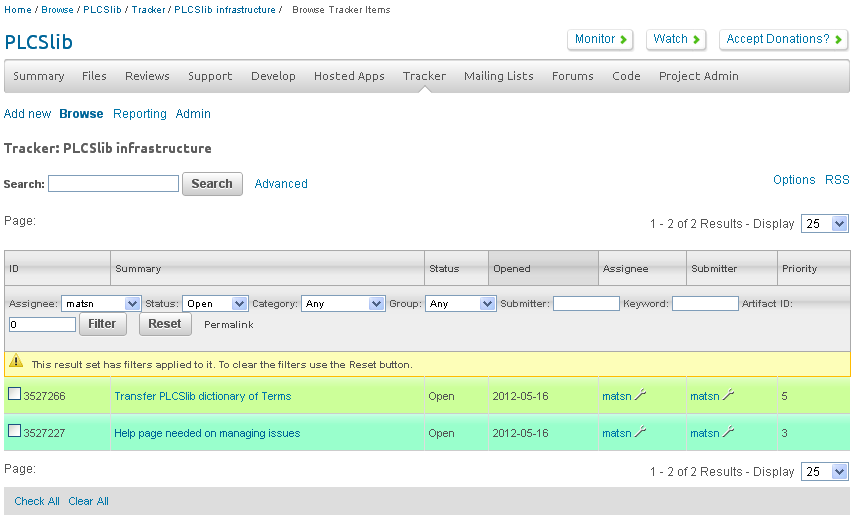
Task: Click wrench icon beside submitter matsn in row 3527227
Action: coord(728,432)
